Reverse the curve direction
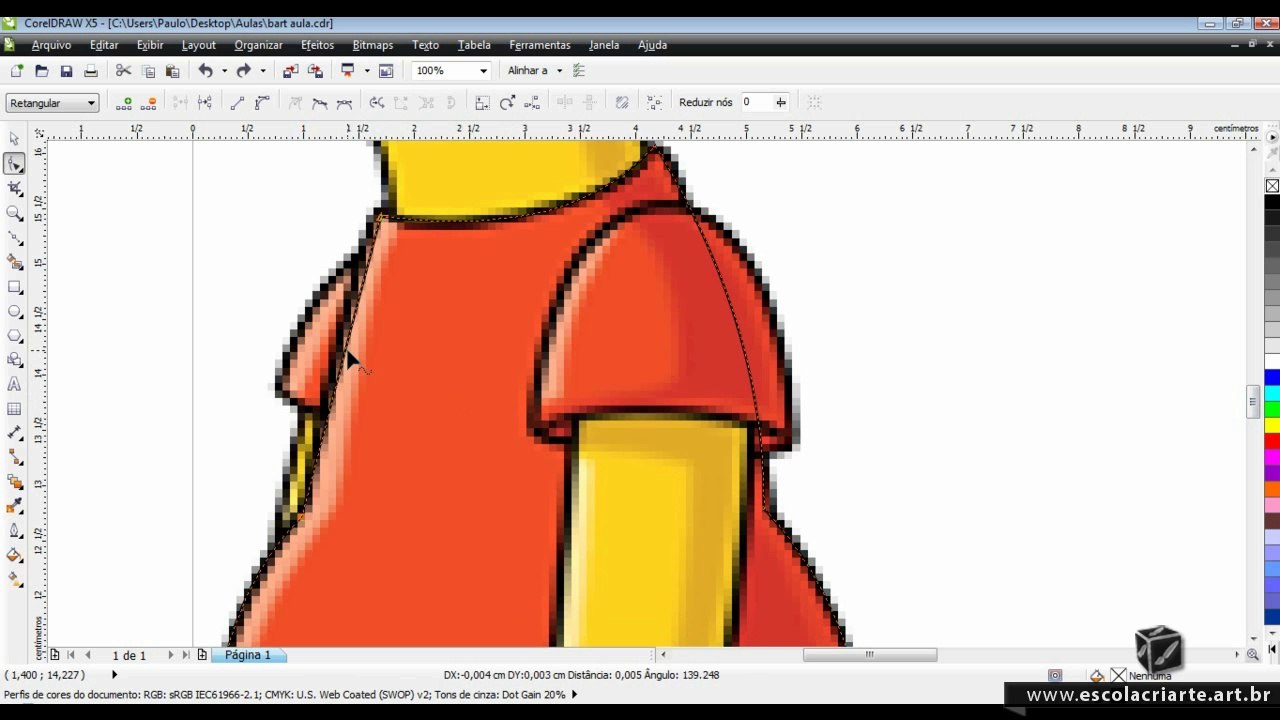This screenshot has height=720, width=1280. (376, 102)
